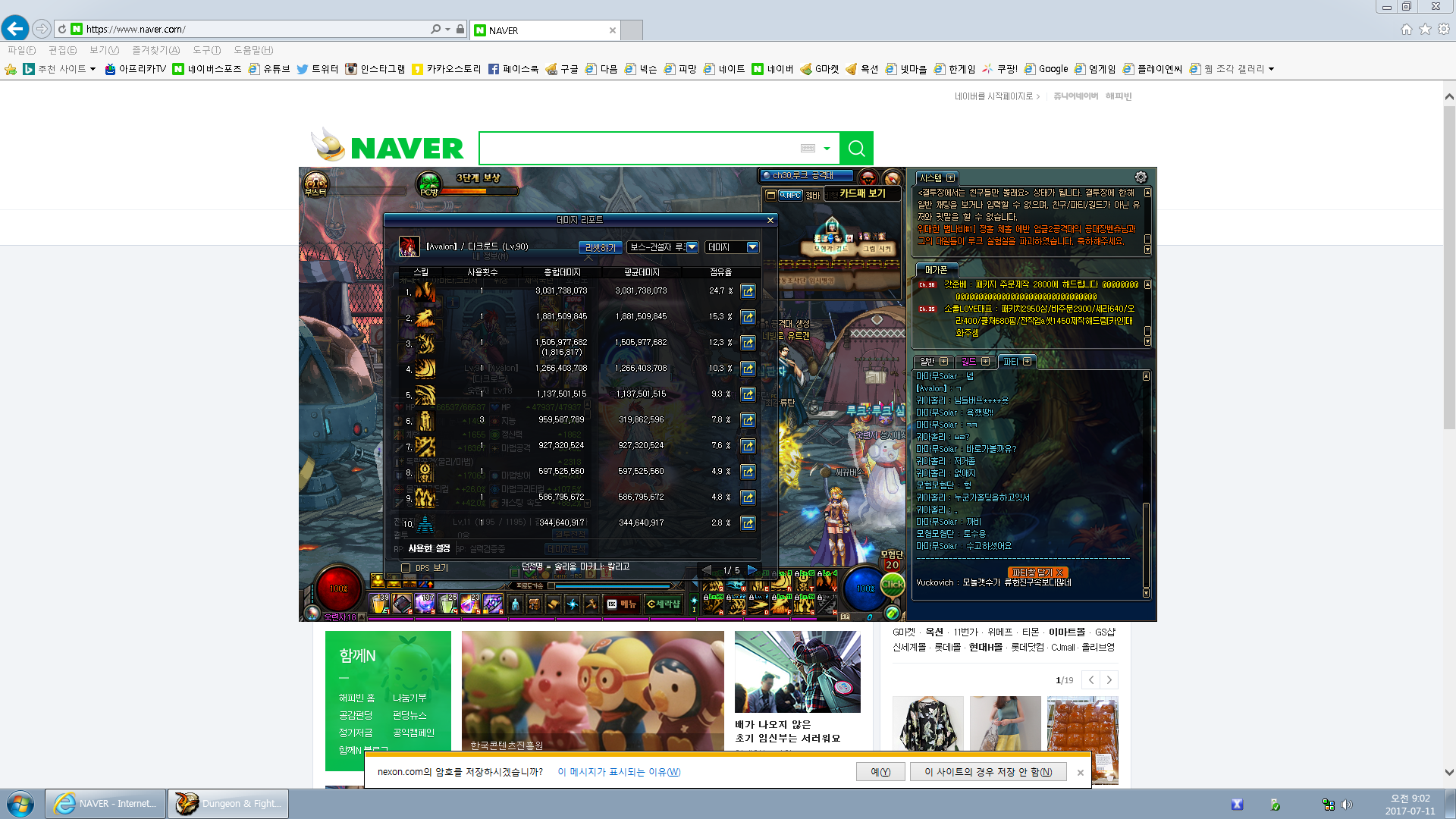The width and height of the screenshot is (1456, 819).
Task: Click the 피로도 fatigue gauge bar
Action: [x=613, y=586]
